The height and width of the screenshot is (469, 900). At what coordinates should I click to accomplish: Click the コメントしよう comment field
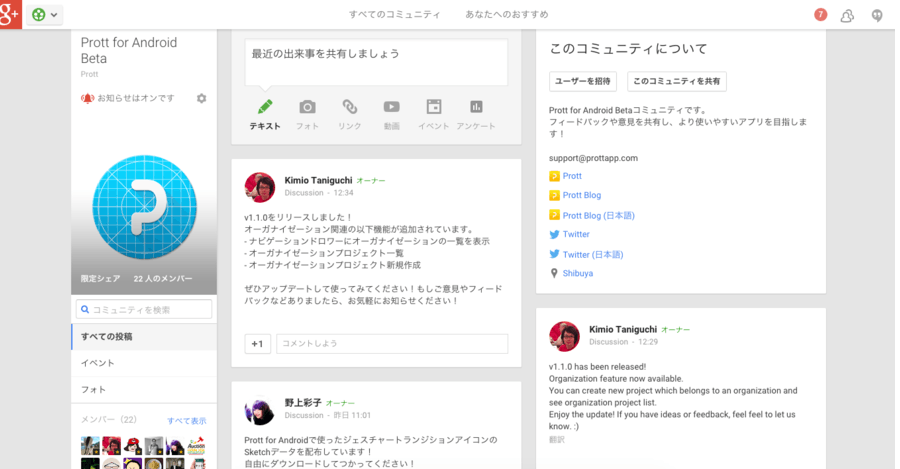392,343
